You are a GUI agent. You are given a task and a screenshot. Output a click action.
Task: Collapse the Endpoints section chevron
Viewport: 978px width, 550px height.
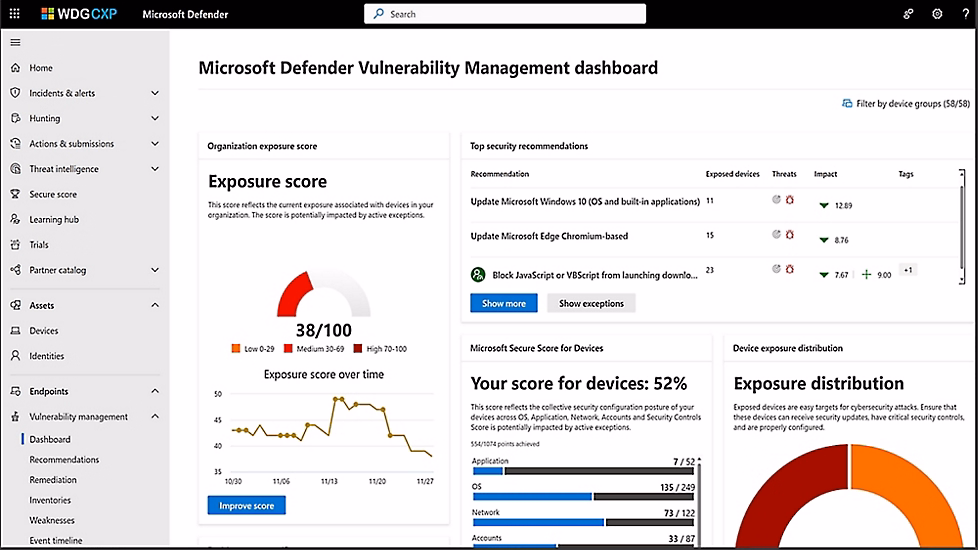(155, 391)
